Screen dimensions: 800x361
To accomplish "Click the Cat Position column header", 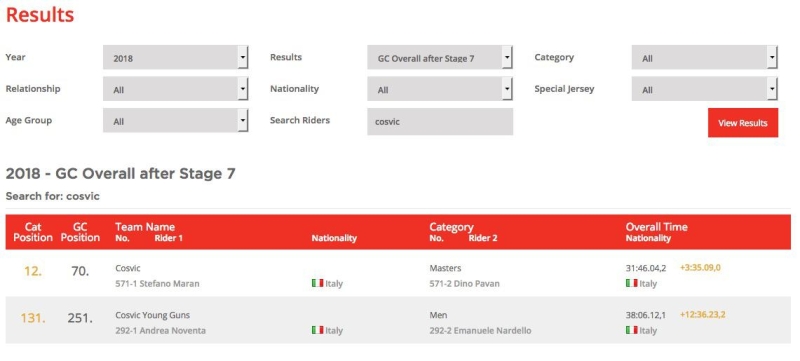I will 33,232.
